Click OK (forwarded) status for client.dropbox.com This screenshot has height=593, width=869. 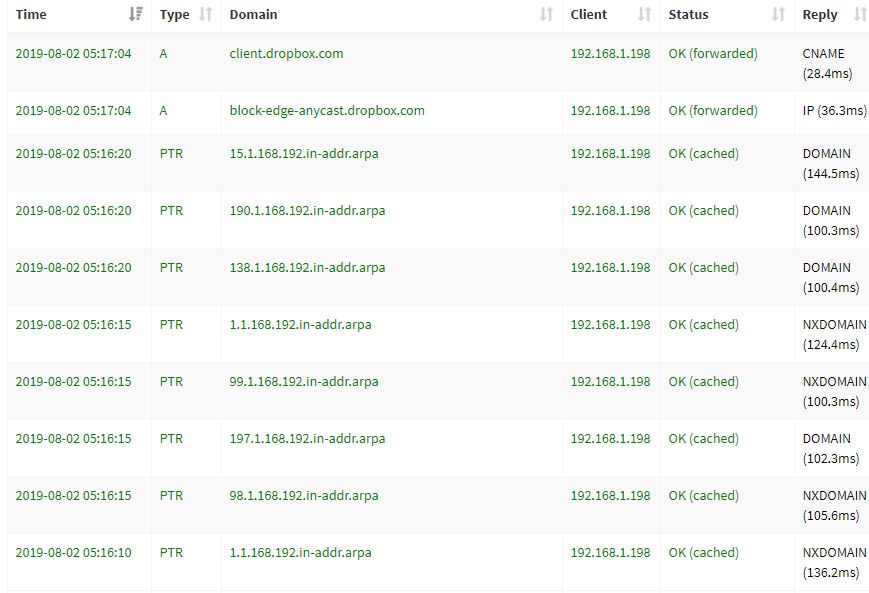713,54
